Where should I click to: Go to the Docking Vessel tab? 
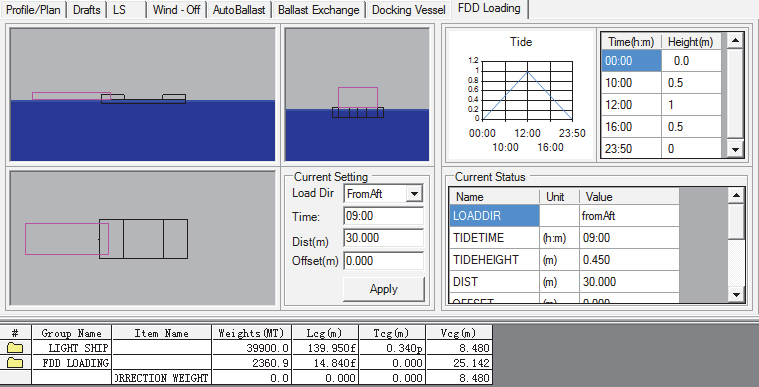click(x=409, y=10)
